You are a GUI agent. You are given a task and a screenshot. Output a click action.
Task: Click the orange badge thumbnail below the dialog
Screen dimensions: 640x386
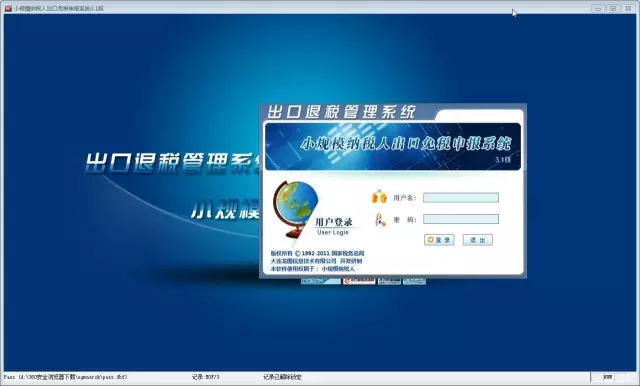coord(359,281)
